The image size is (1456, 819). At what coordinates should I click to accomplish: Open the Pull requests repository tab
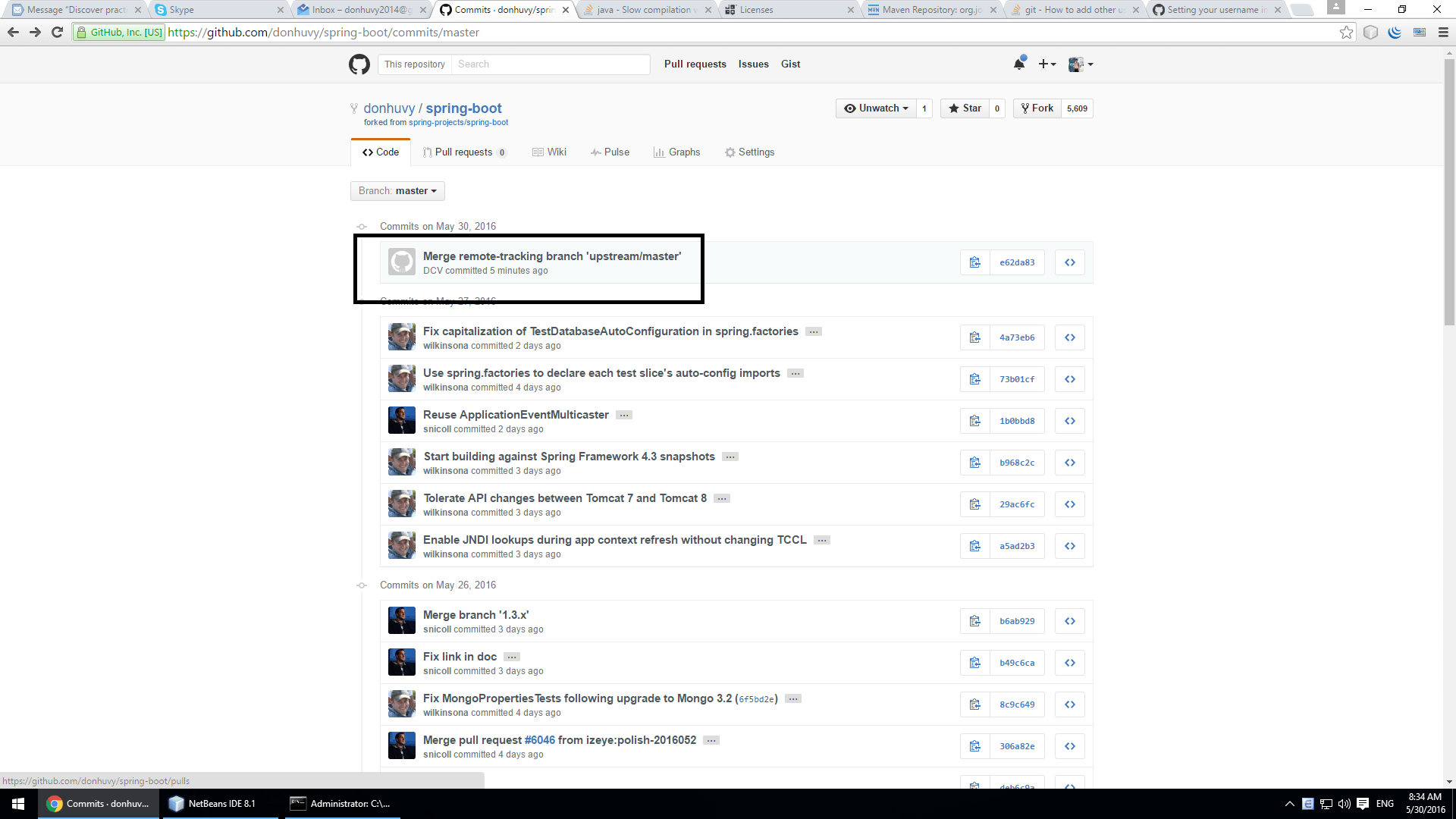pyautogui.click(x=464, y=152)
